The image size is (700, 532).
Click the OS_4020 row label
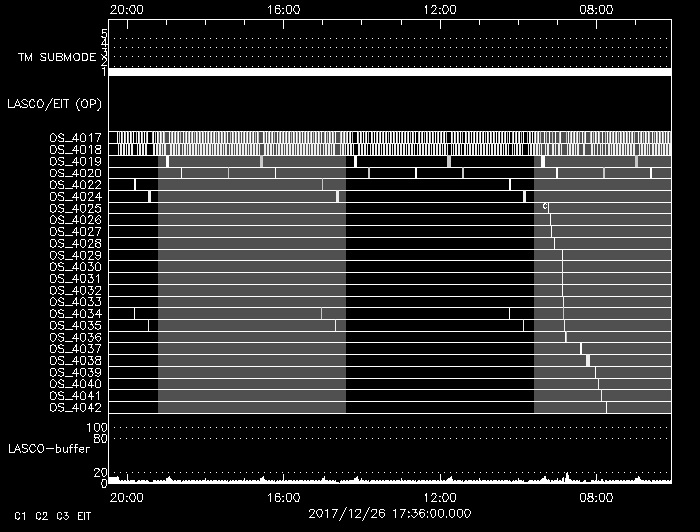75,173
